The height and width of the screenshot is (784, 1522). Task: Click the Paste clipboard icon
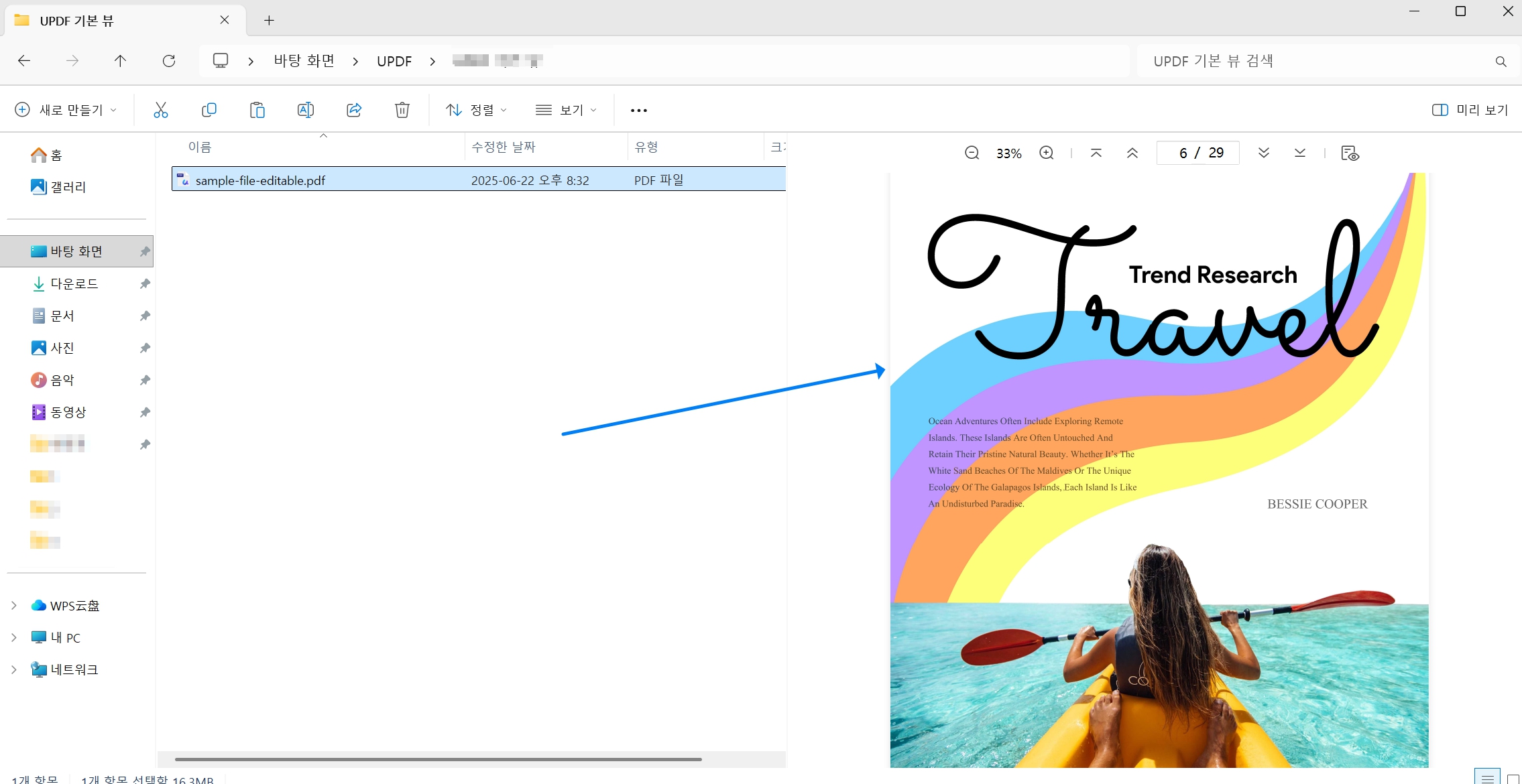pyautogui.click(x=257, y=110)
